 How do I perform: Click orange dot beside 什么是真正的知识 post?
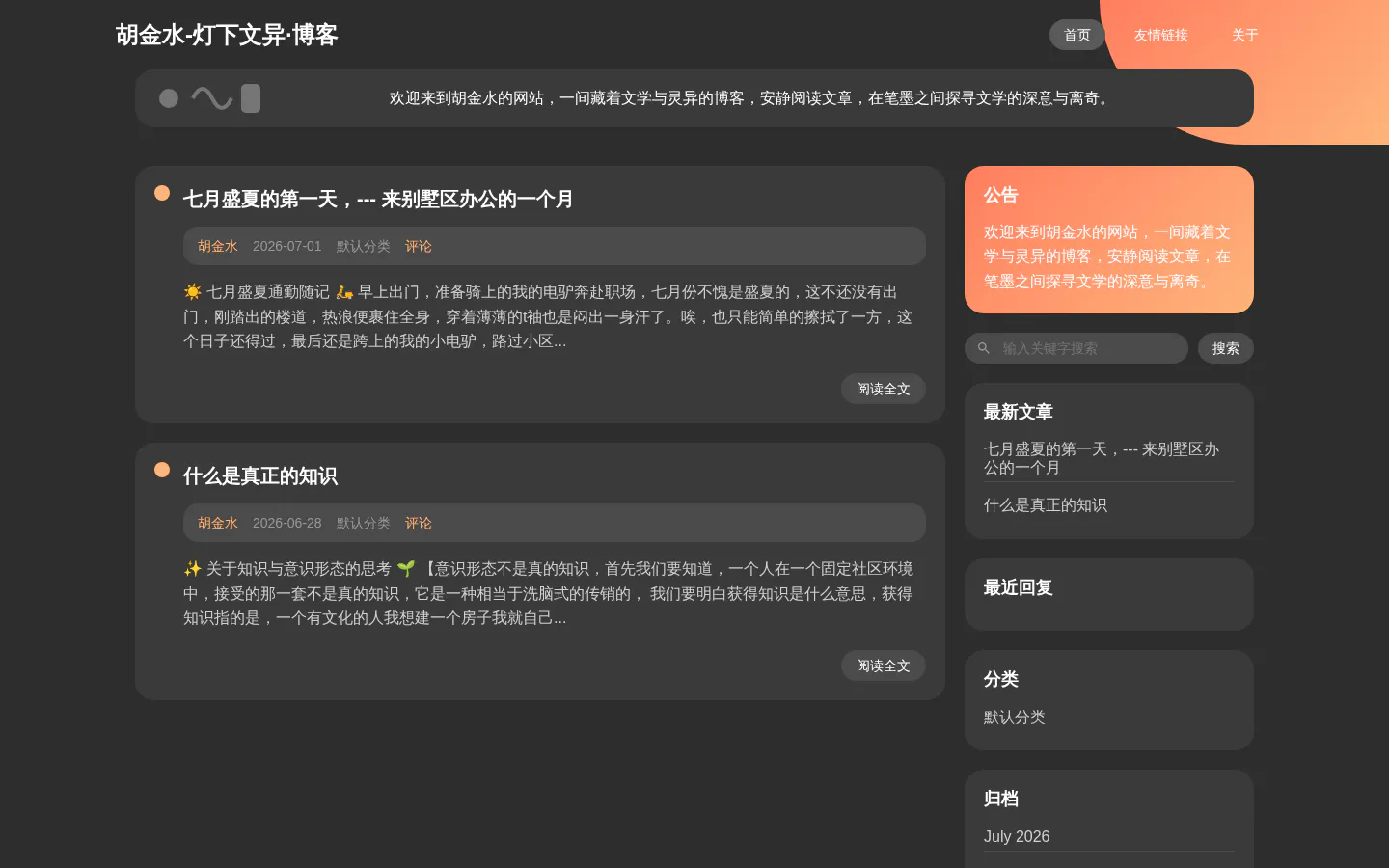coord(162,470)
